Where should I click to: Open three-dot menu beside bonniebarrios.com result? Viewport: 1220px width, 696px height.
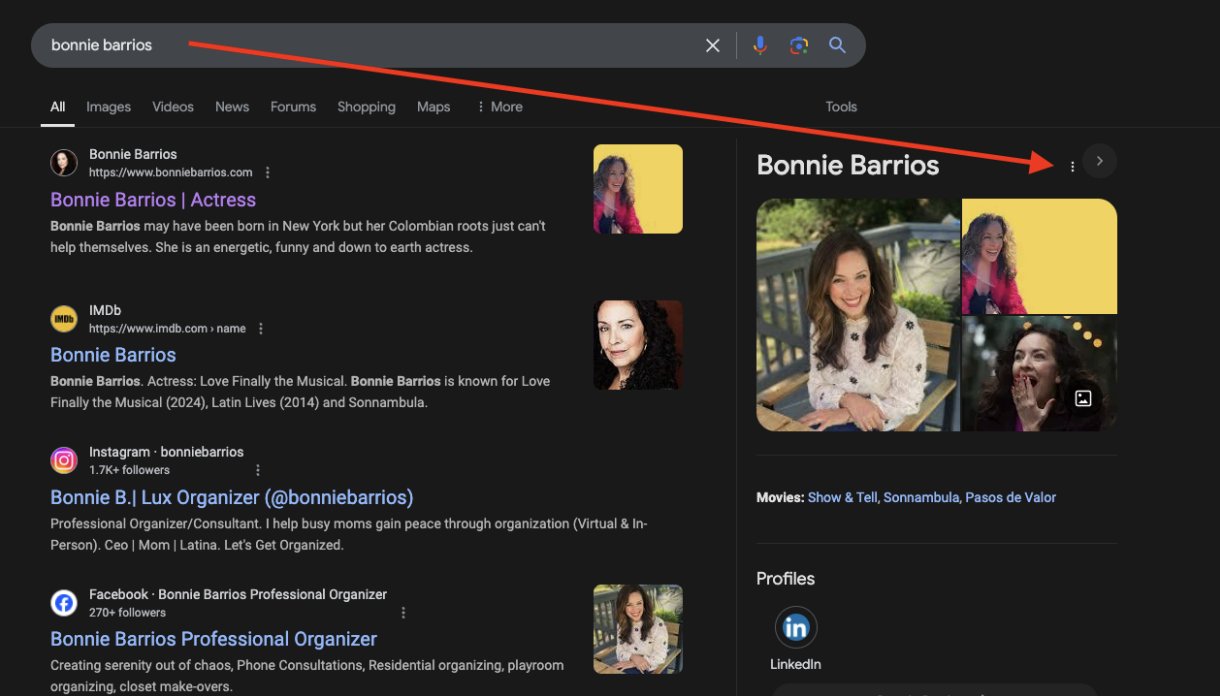pyautogui.click(x=267, y=172)
